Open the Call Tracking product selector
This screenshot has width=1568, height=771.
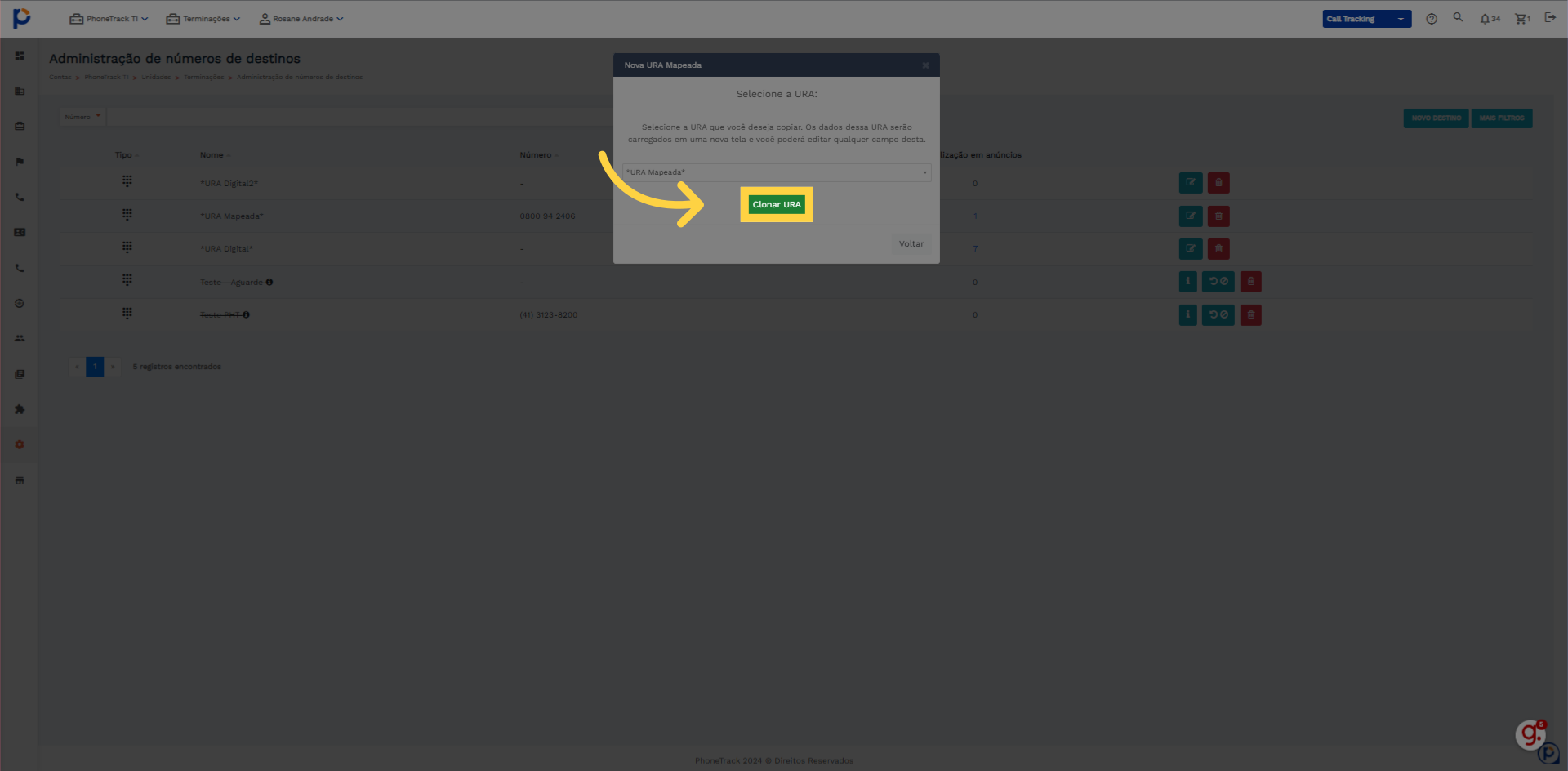1366,19
